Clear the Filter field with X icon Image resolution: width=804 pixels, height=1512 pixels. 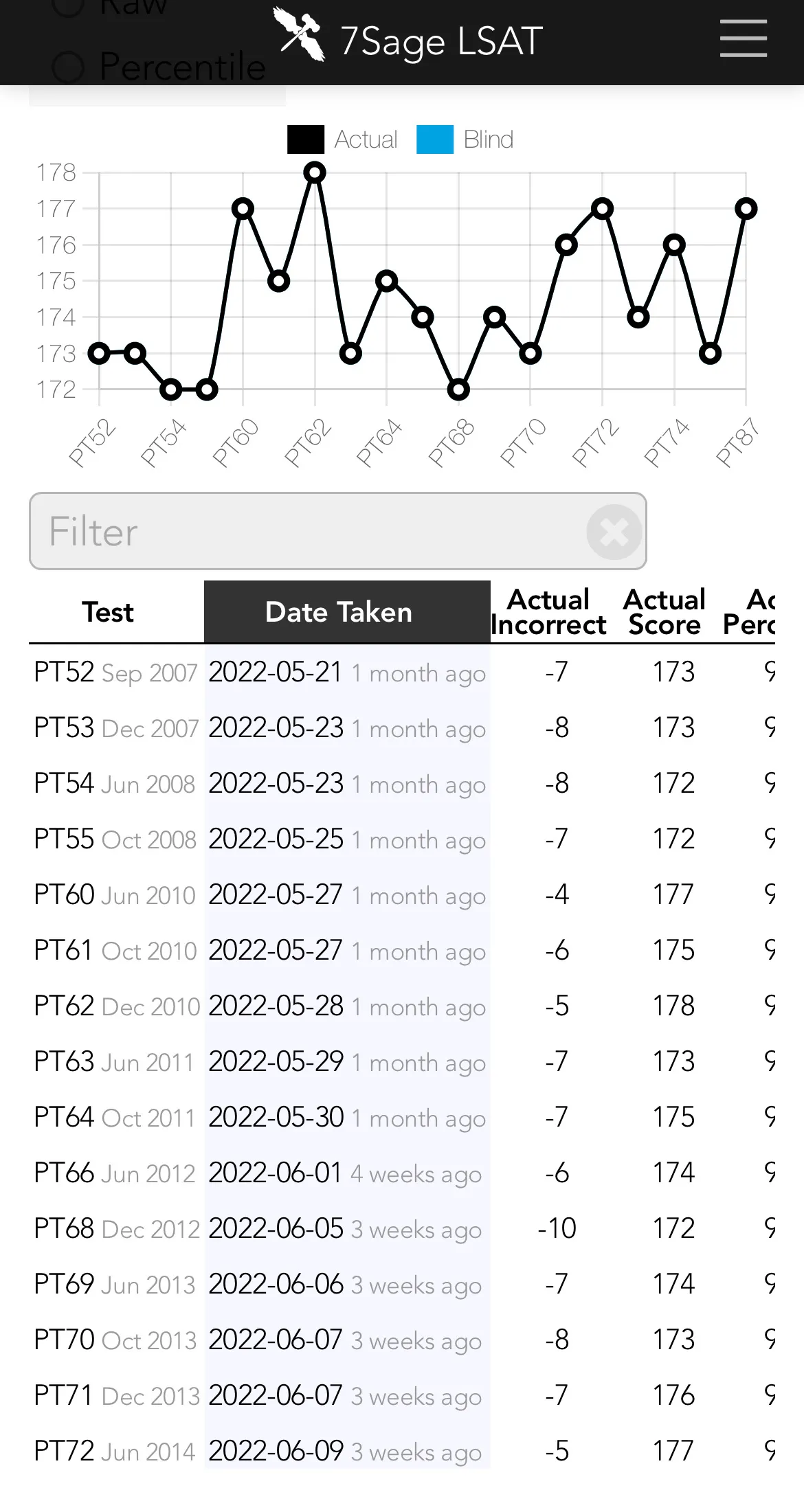[614, 531]
